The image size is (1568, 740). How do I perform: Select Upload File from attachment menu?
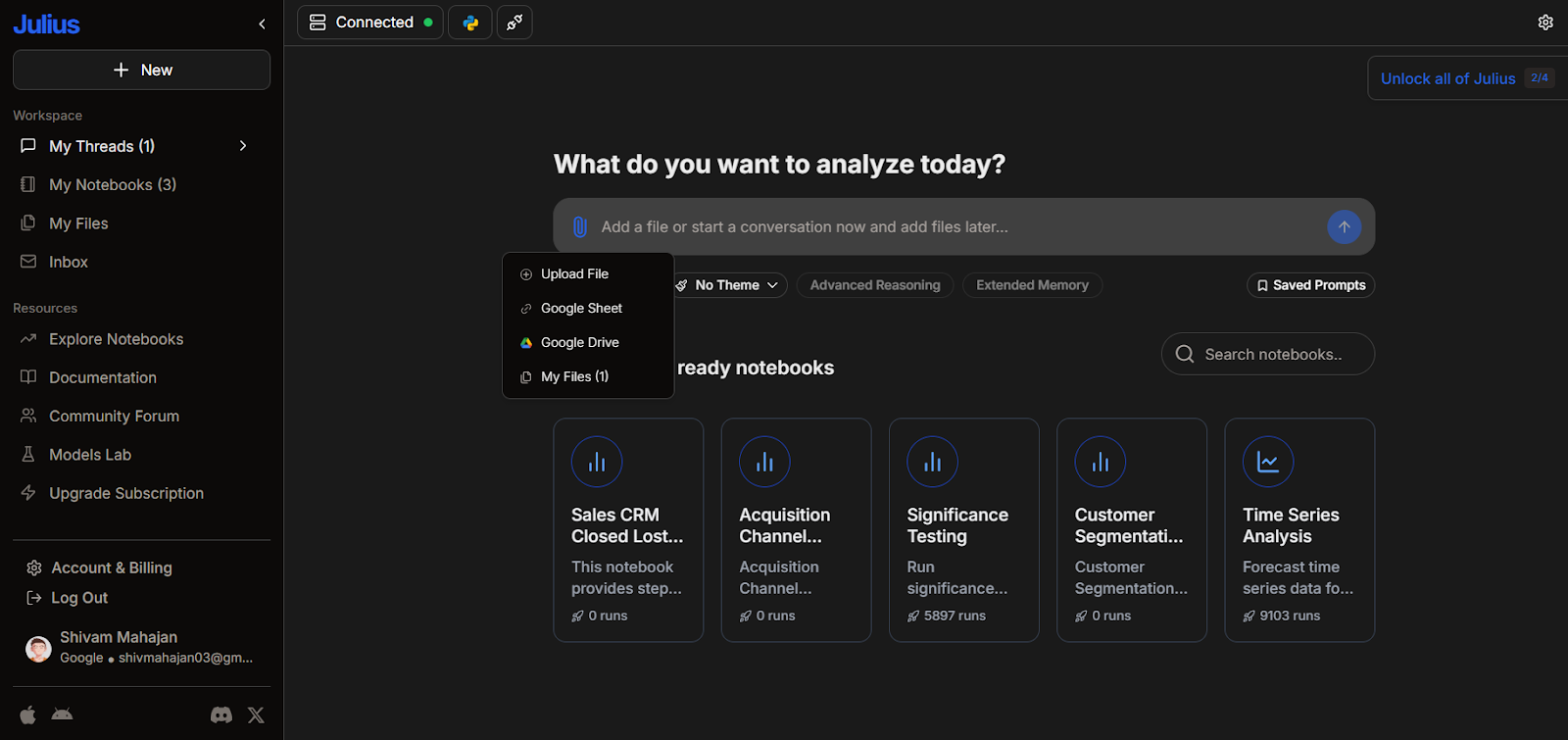(588, 274)
